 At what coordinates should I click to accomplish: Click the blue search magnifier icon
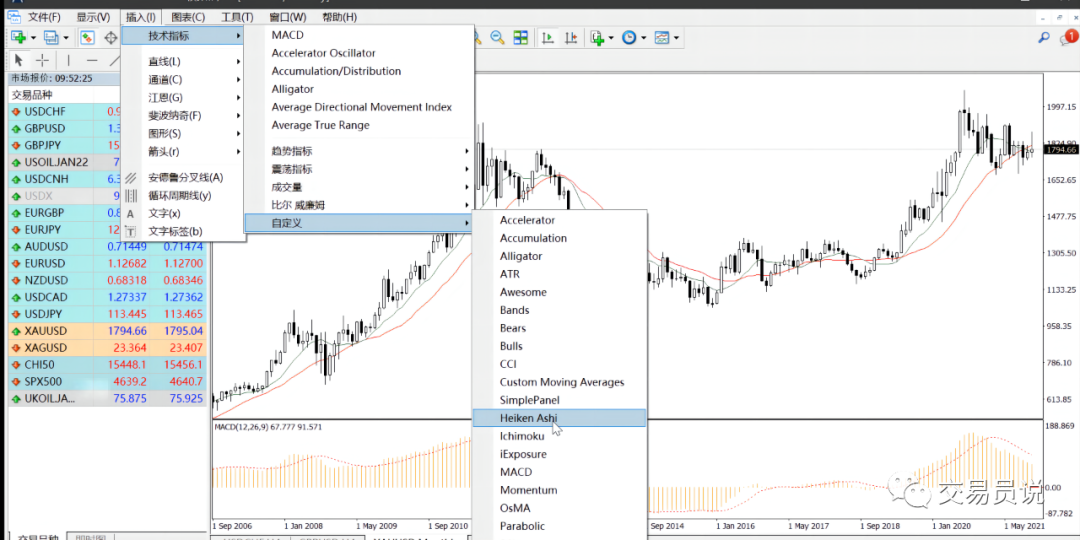(x=1044, y=38)
